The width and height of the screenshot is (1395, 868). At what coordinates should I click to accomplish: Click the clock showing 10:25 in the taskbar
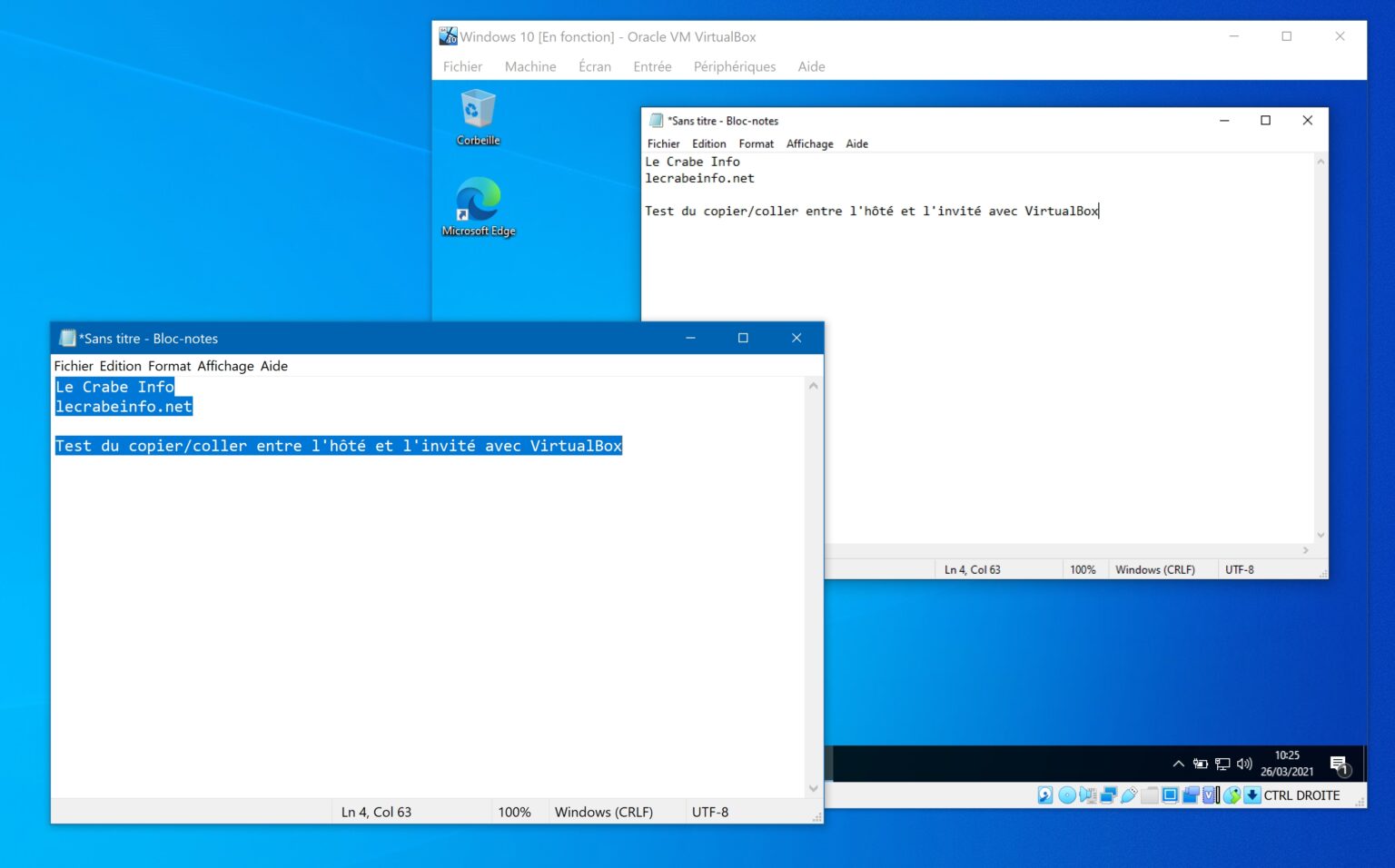coord(1287,763)
